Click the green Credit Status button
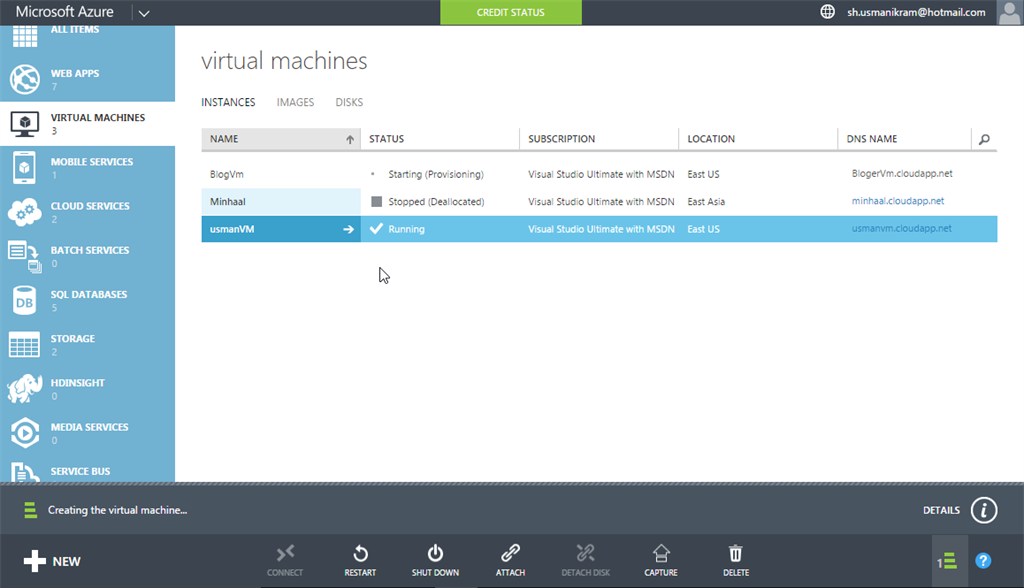This screenshot has height=588, width=1024. click(511, 12)
